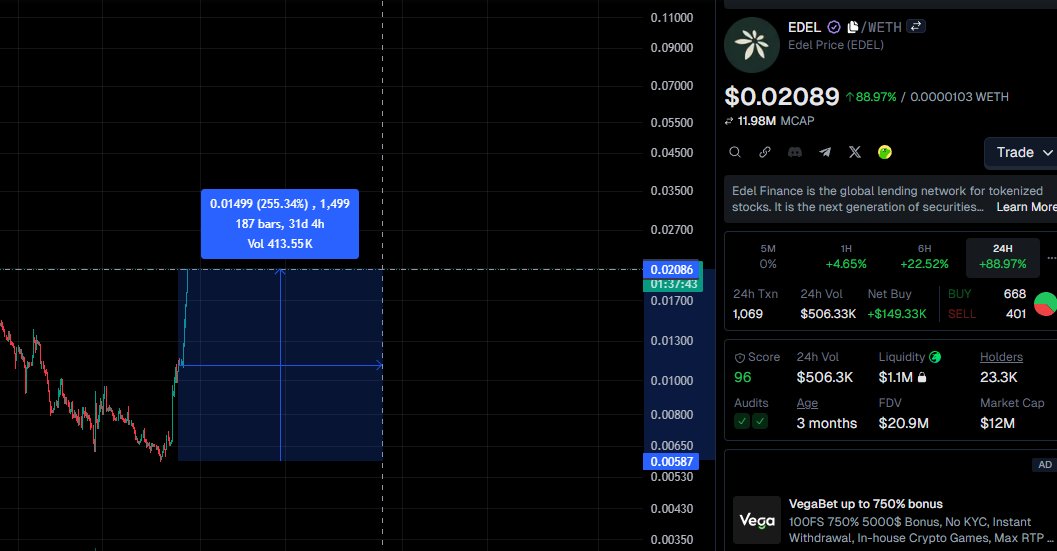Image resolution: width=1057 pixels, height=551 pixels.
Task: Click the FDV $20.9M value
Action: pyautogui.click(x=903, y=423)
